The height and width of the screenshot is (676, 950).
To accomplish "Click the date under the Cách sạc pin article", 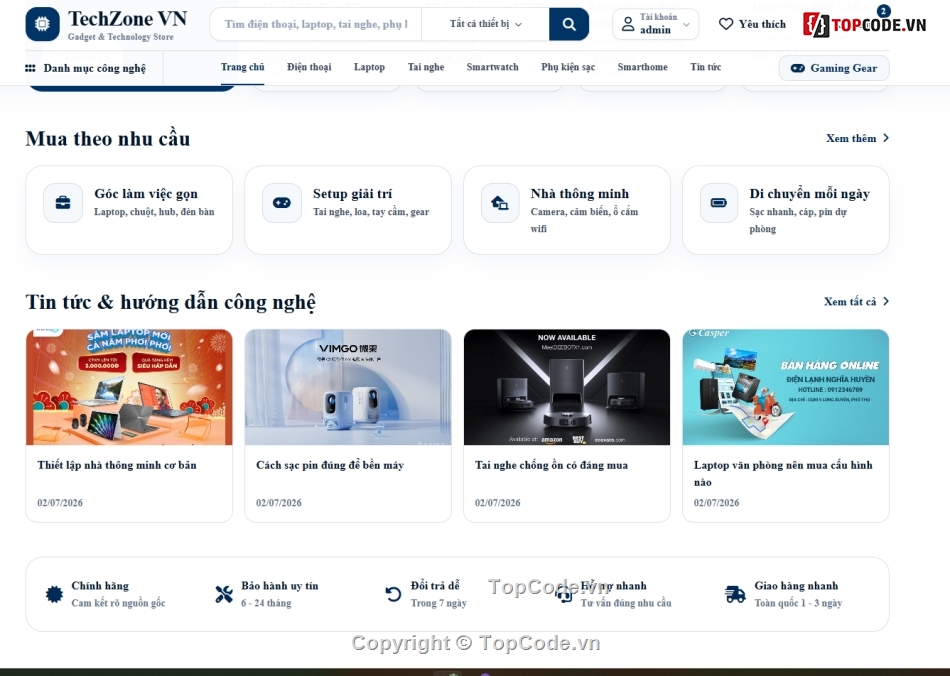I will (279, 503).
